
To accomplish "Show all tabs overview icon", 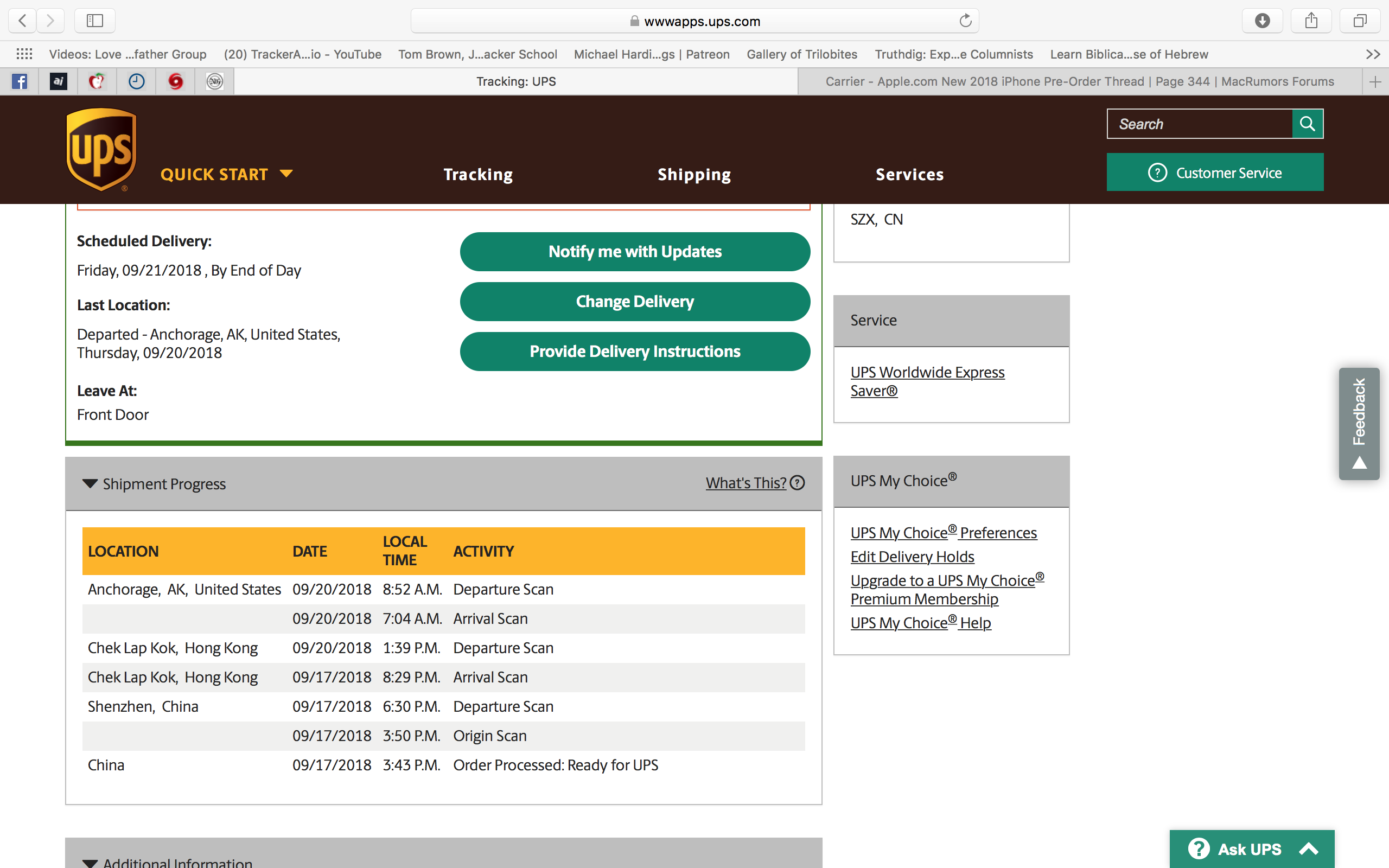I will (1359, 21).
